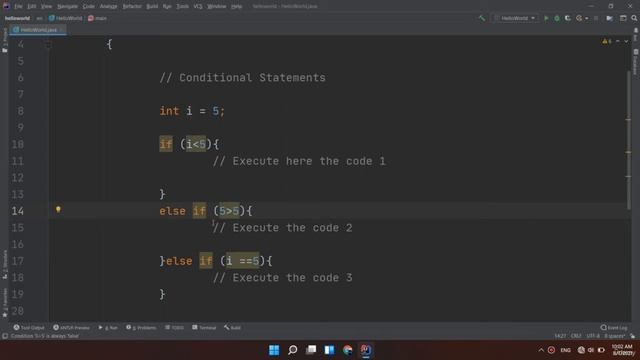Open the Refactor menu
This screenshot has height=360, width=640.
point(132,7)
